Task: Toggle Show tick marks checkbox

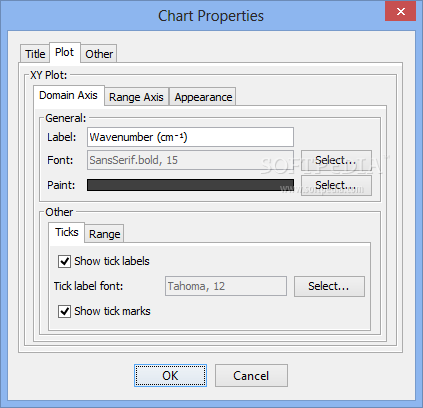Action: (x=64, y=311)
